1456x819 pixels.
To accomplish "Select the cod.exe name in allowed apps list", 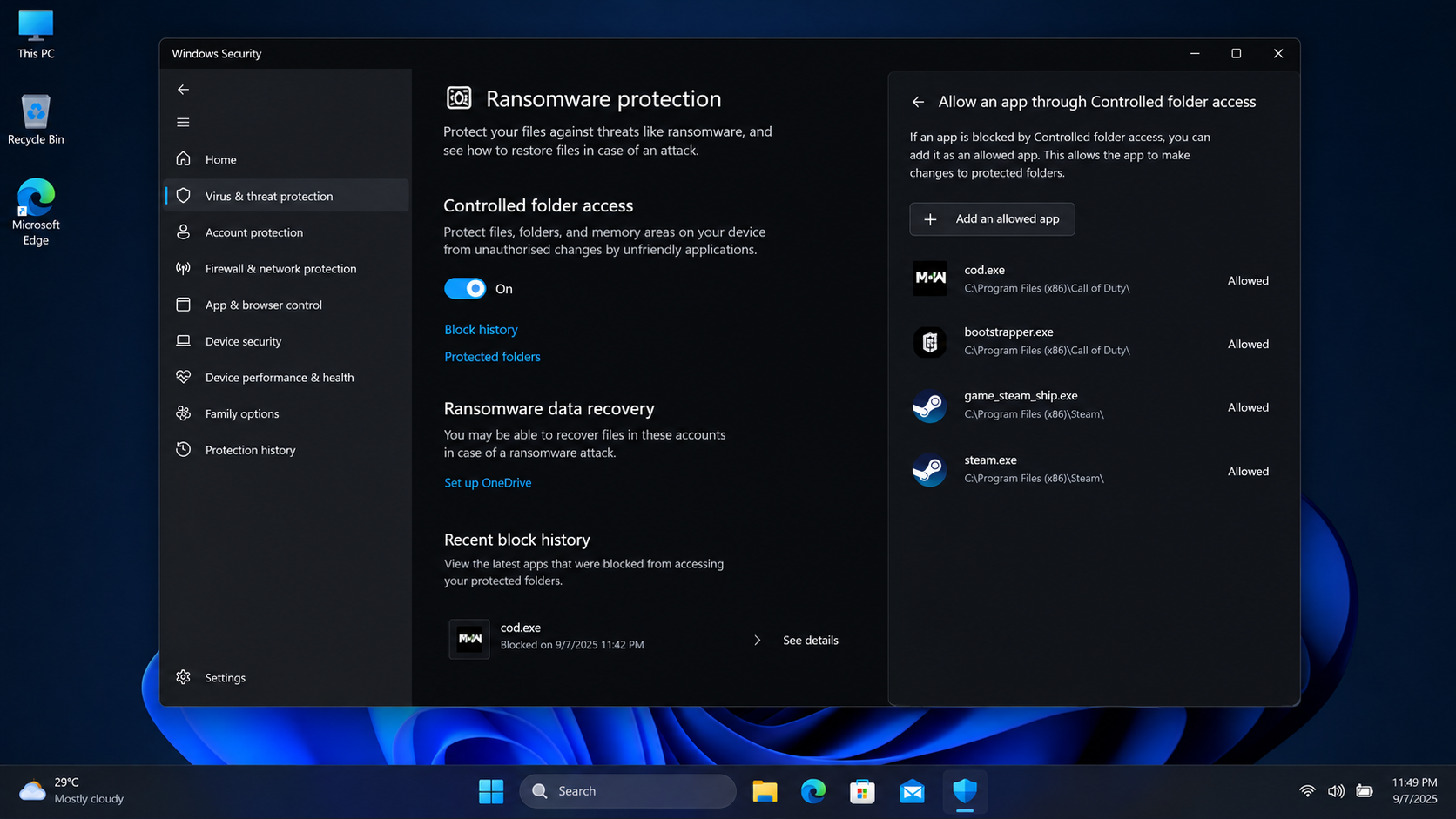I will 984,270.
